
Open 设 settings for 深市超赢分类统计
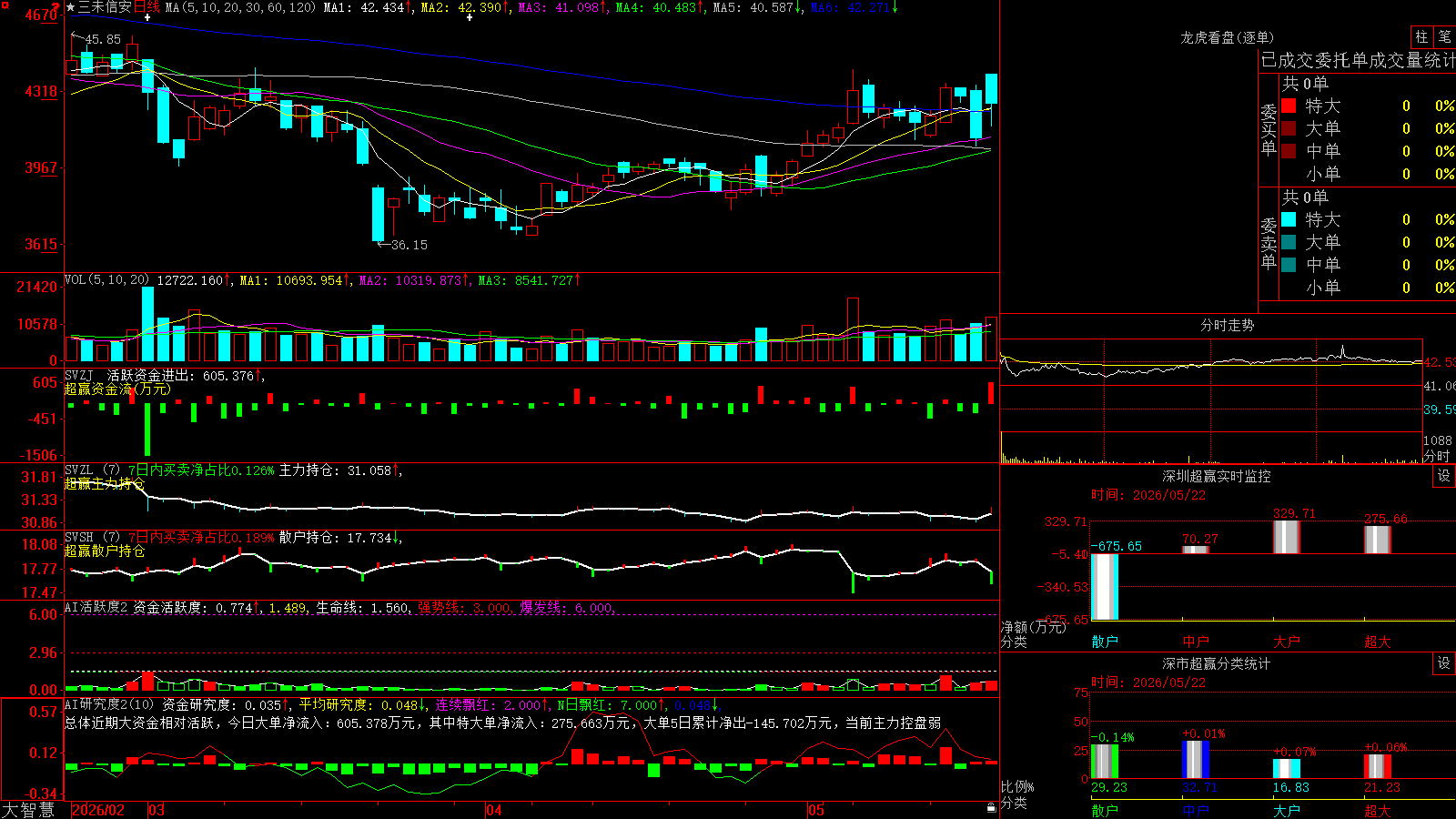(1444, 663)
